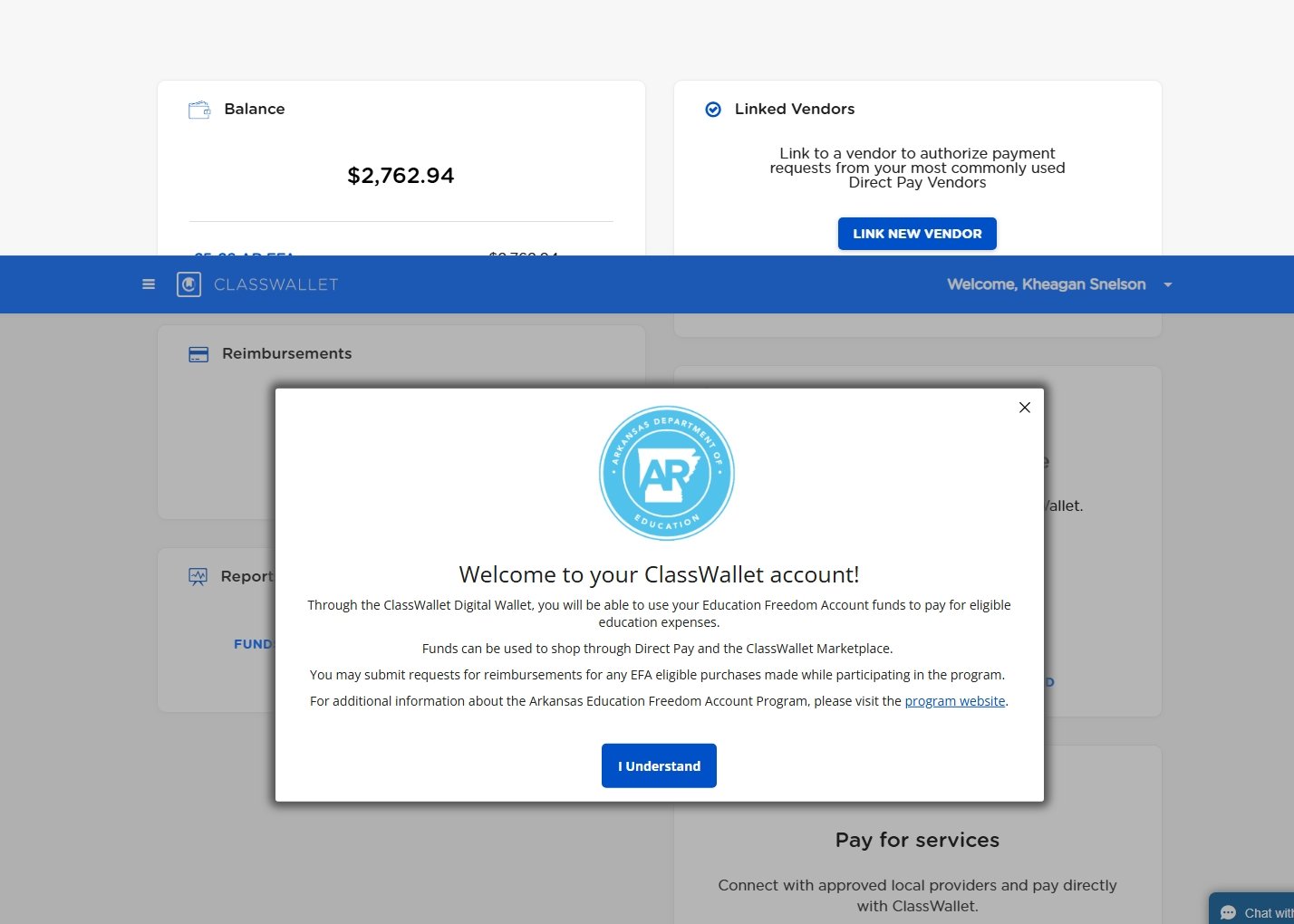This screenshot has height=924, width=1294.
Task: Click the $2,762.94 balance amount
Action: [x=401, y=176]
